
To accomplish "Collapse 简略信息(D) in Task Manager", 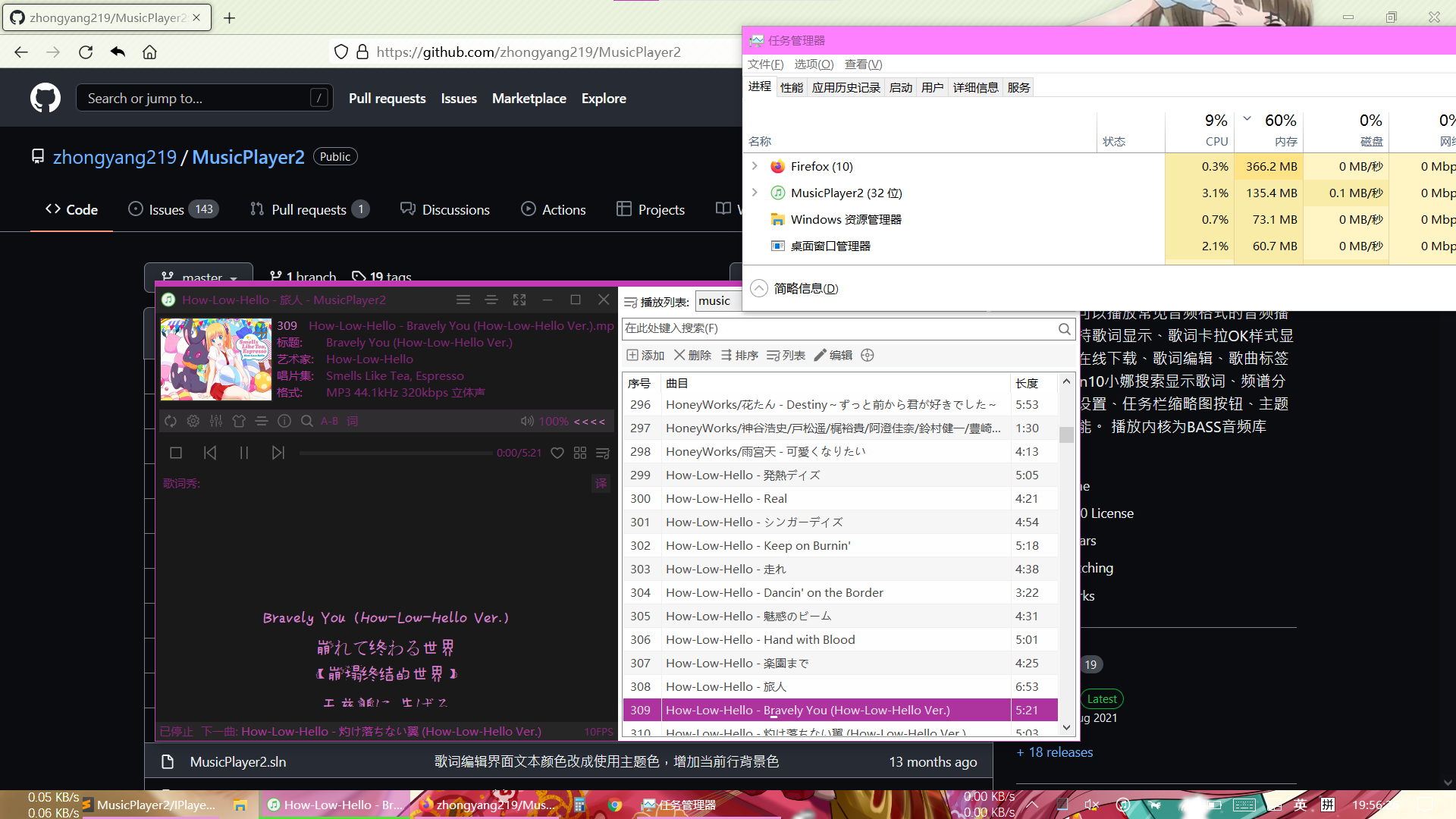I will [x=758, y=288].
